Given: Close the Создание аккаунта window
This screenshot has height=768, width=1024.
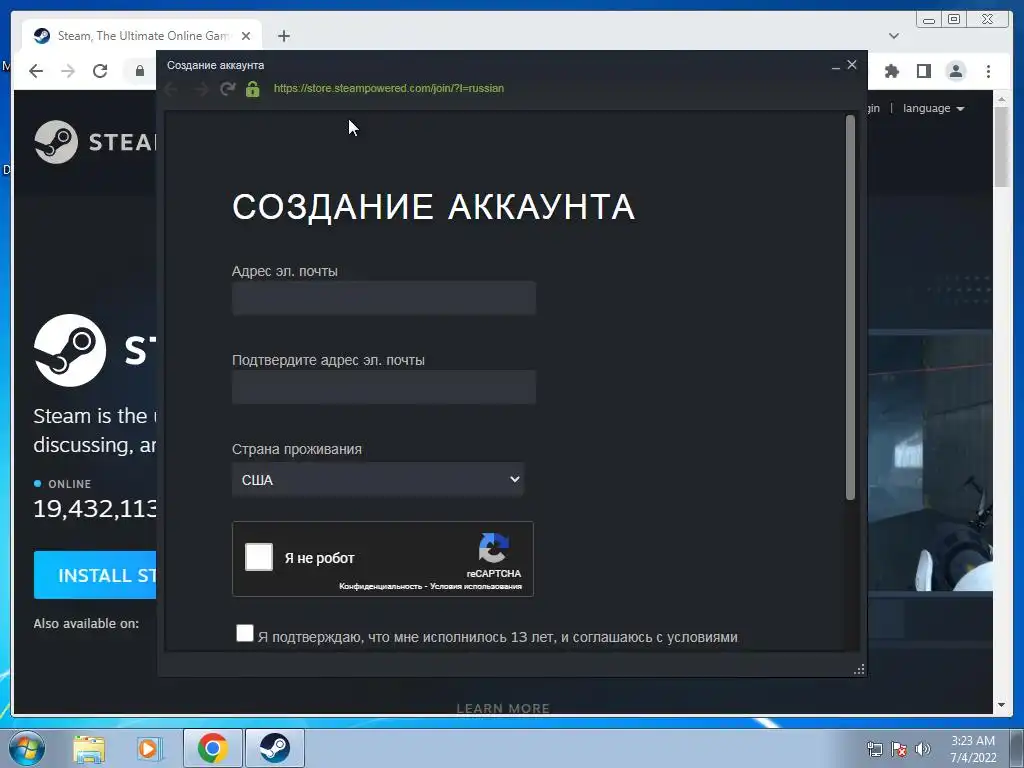Looking at the screenshot, I should [x=852, y=65].
